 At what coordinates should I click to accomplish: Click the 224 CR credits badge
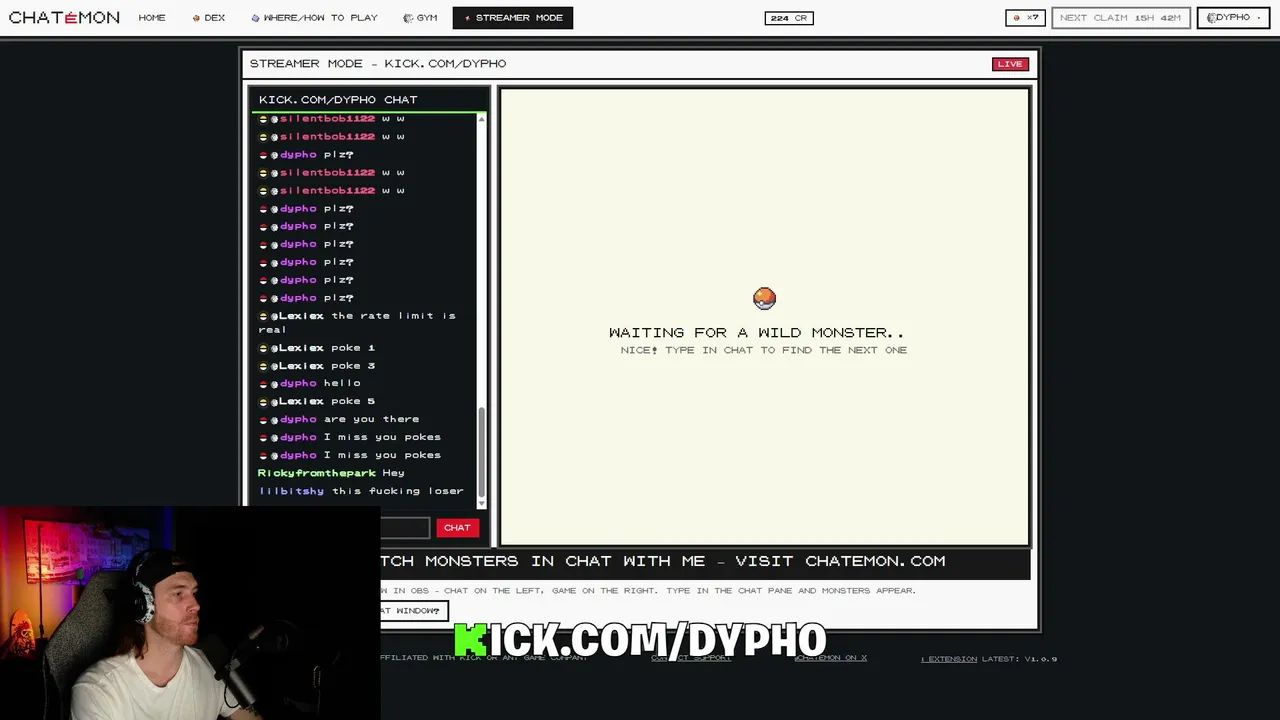point(789,18)
